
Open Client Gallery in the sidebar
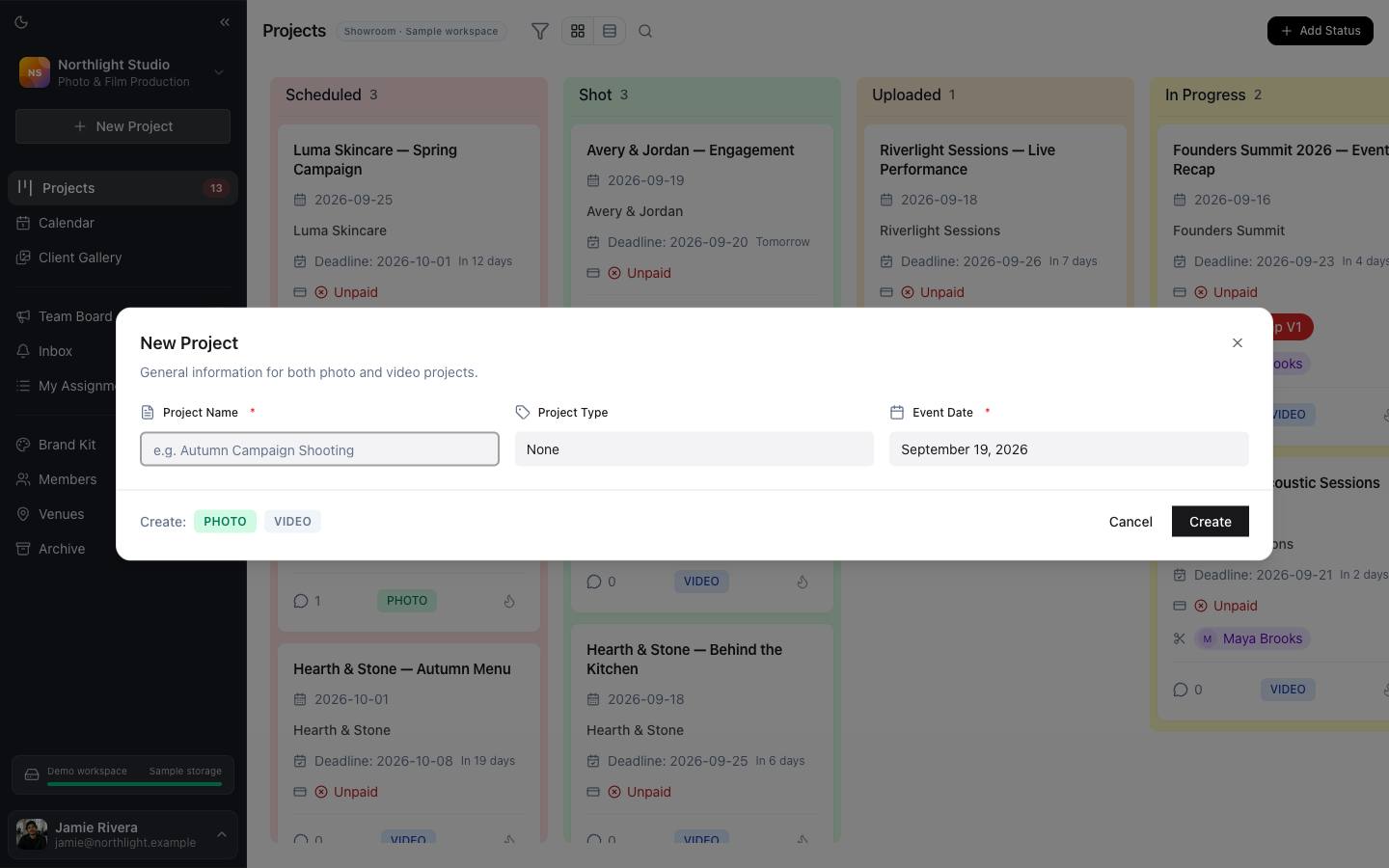click(x=123, y=258)
